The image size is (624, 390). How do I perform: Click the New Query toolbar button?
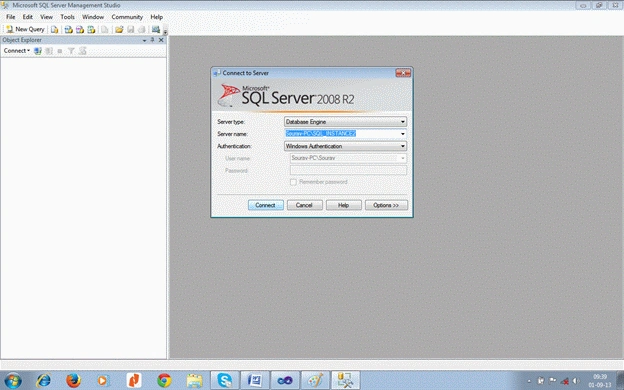click(x=25, y=29)
